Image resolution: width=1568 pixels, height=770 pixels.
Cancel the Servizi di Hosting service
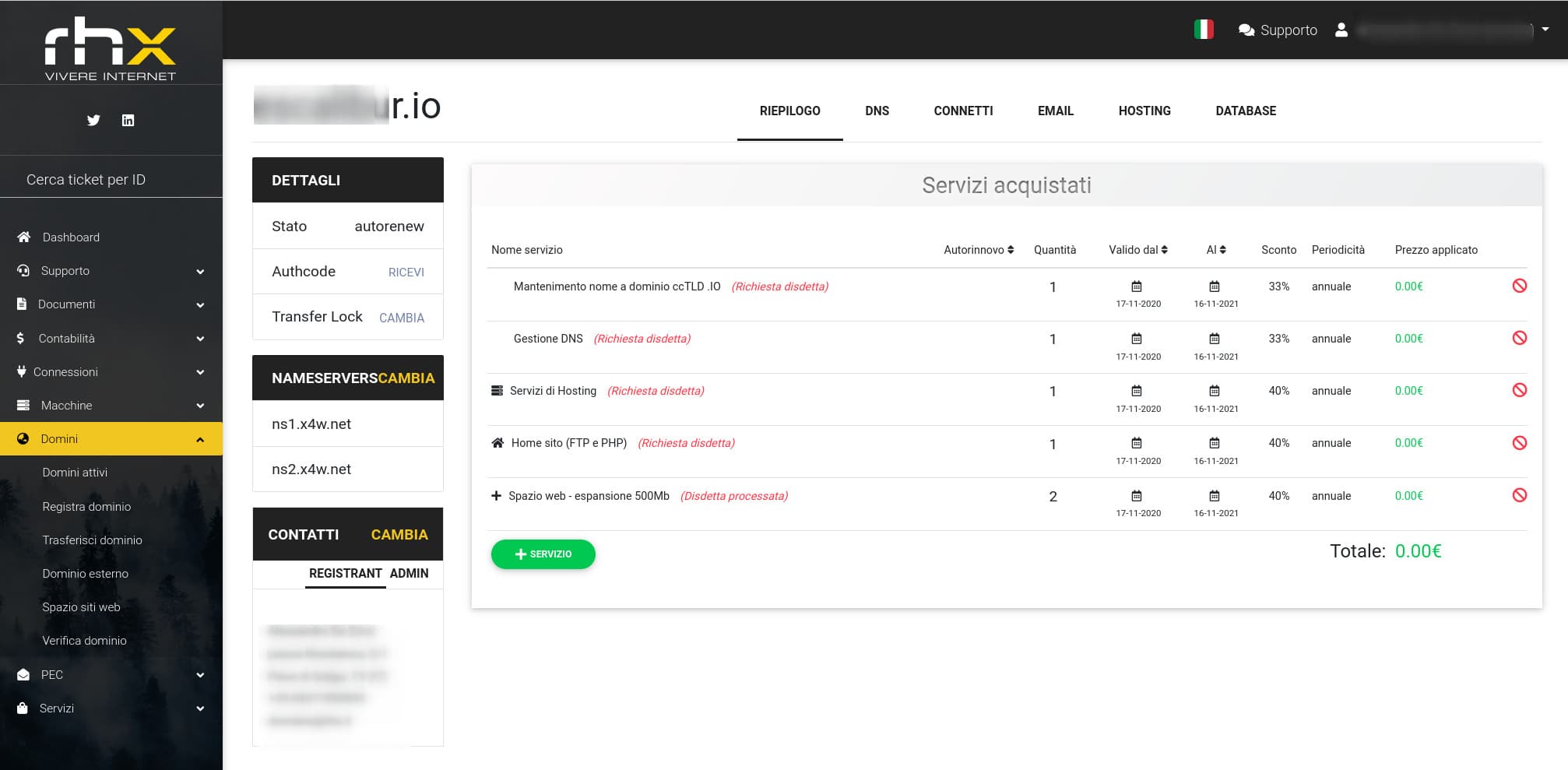[x=1519, y=390]
